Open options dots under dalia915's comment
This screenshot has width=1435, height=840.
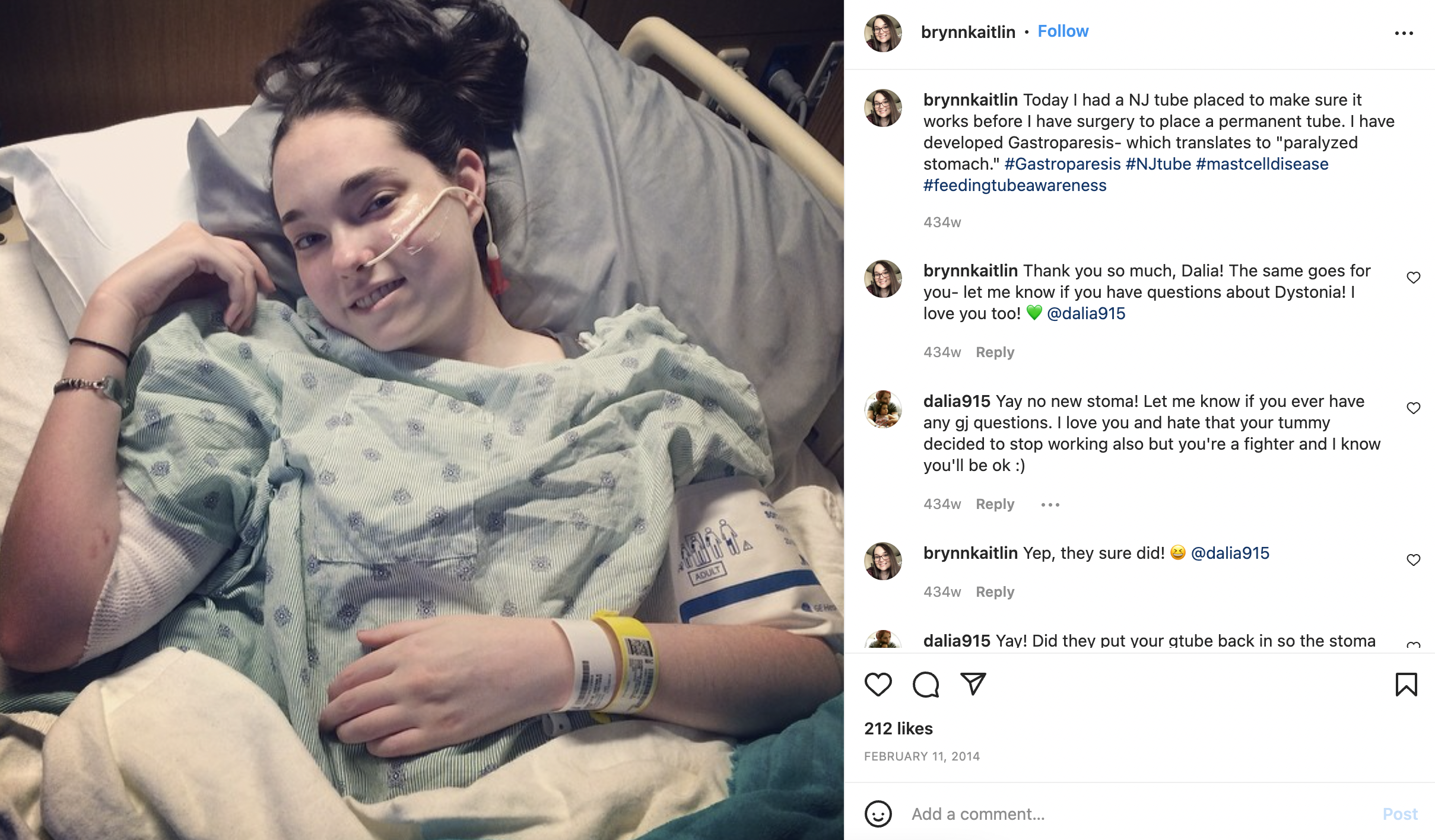tap(1050, 505)
